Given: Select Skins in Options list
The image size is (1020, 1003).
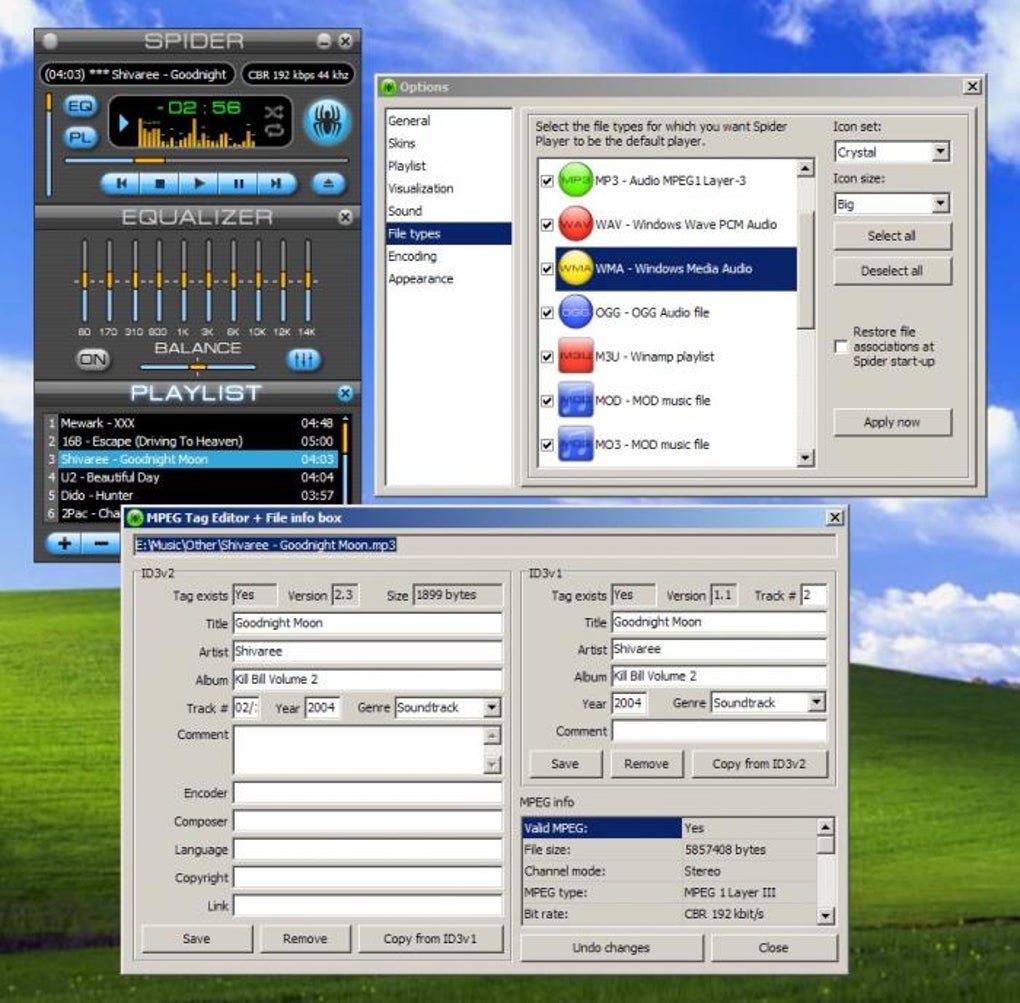Looking at the screenshot, I should (401, 143).
